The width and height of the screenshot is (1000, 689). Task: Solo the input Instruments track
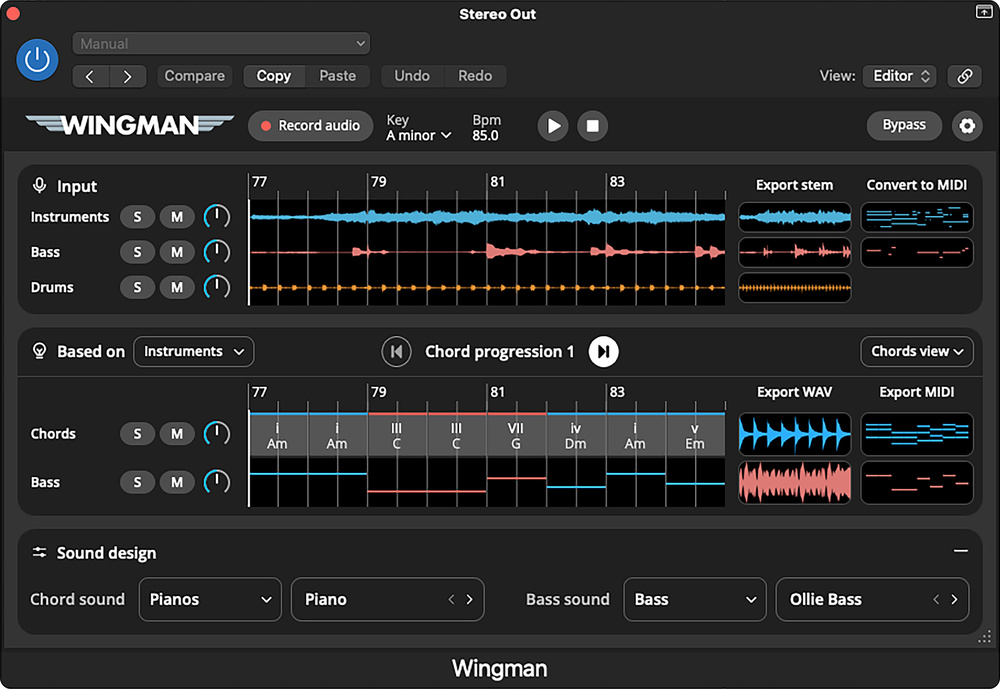click(137, 217)
